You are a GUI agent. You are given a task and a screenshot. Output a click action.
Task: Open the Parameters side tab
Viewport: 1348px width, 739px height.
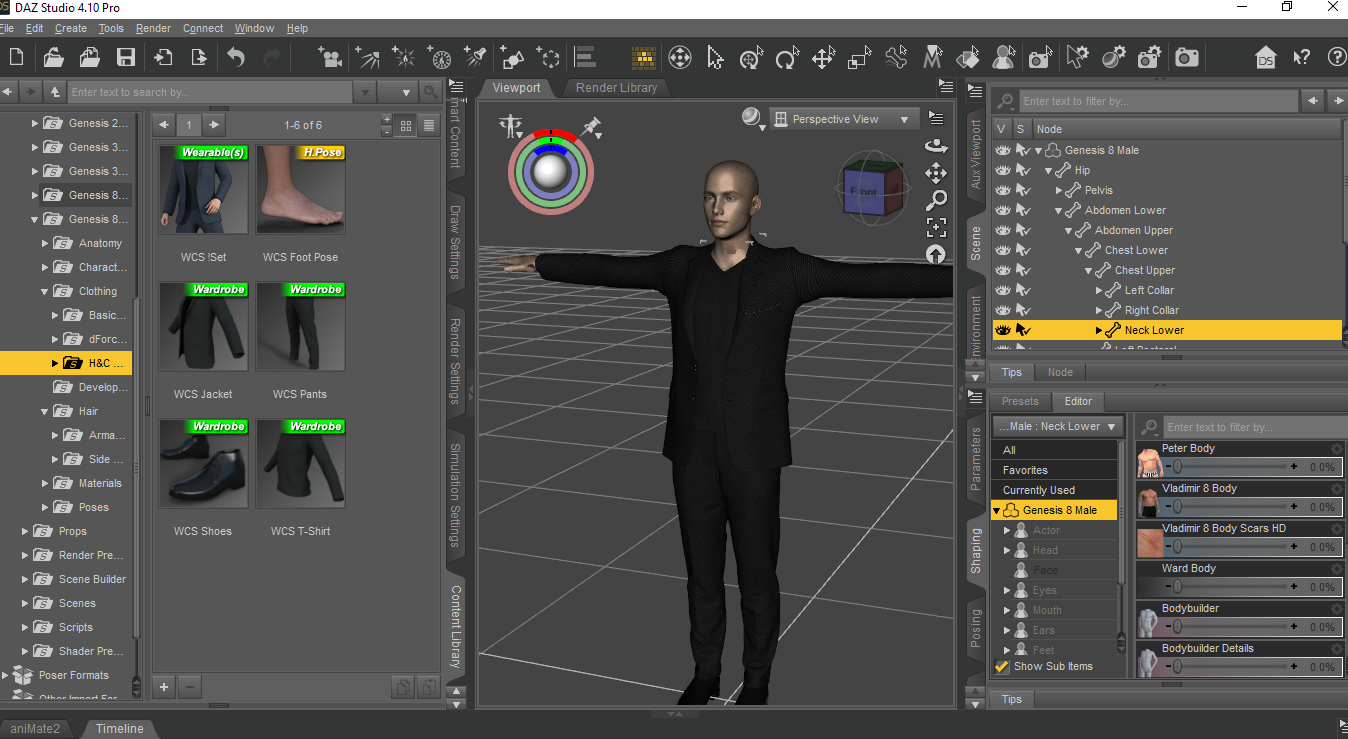coord(976,457)
